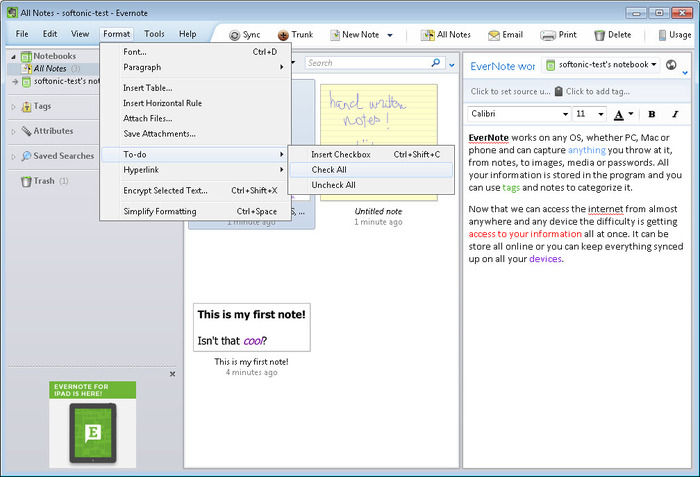Open the font color picker
Viewport: 700px width, 477px height.
click(x=618, y=114)
